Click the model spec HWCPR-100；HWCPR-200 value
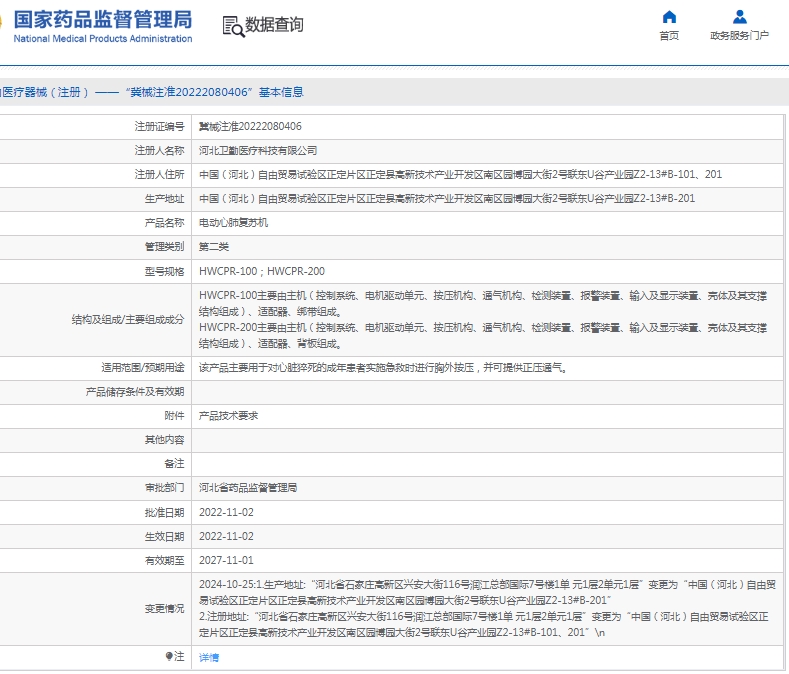The width and height of the screenshot is (789, 674). pos(261,271)
